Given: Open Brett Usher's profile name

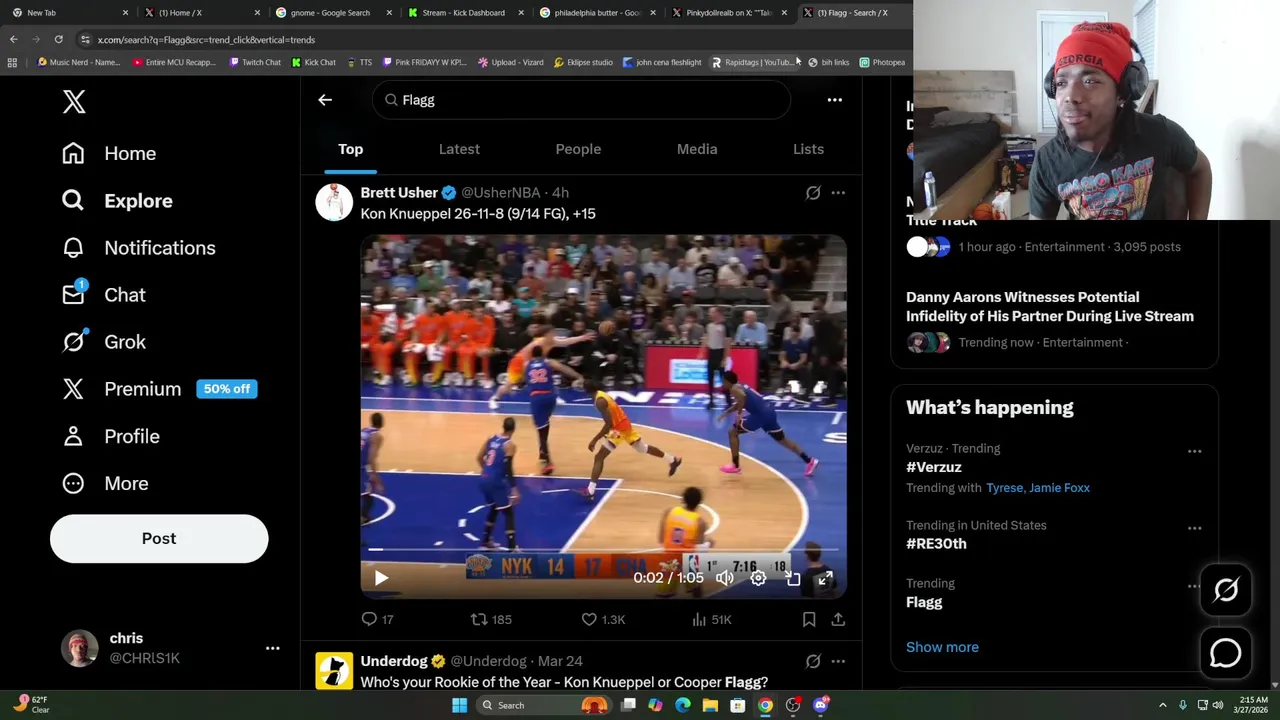Looking at the screenshot, I should tap(399, 192).
